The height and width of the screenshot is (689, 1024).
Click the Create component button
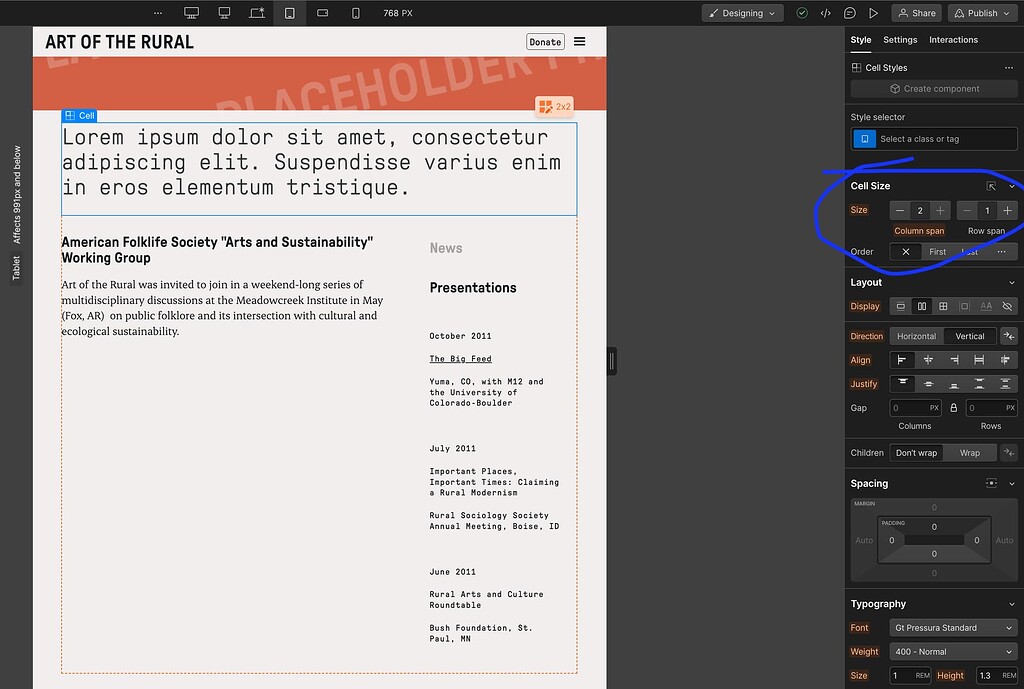point(933,88)
